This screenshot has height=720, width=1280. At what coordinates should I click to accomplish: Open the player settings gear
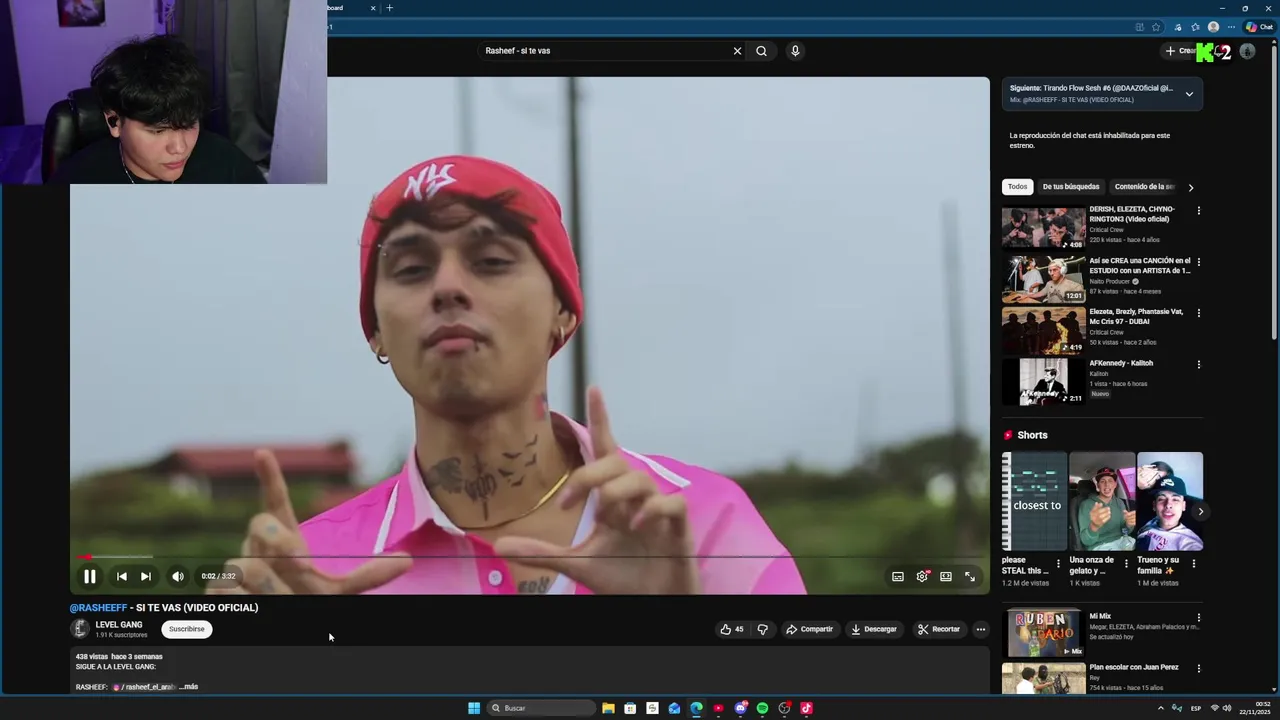[x=922, y=576]
